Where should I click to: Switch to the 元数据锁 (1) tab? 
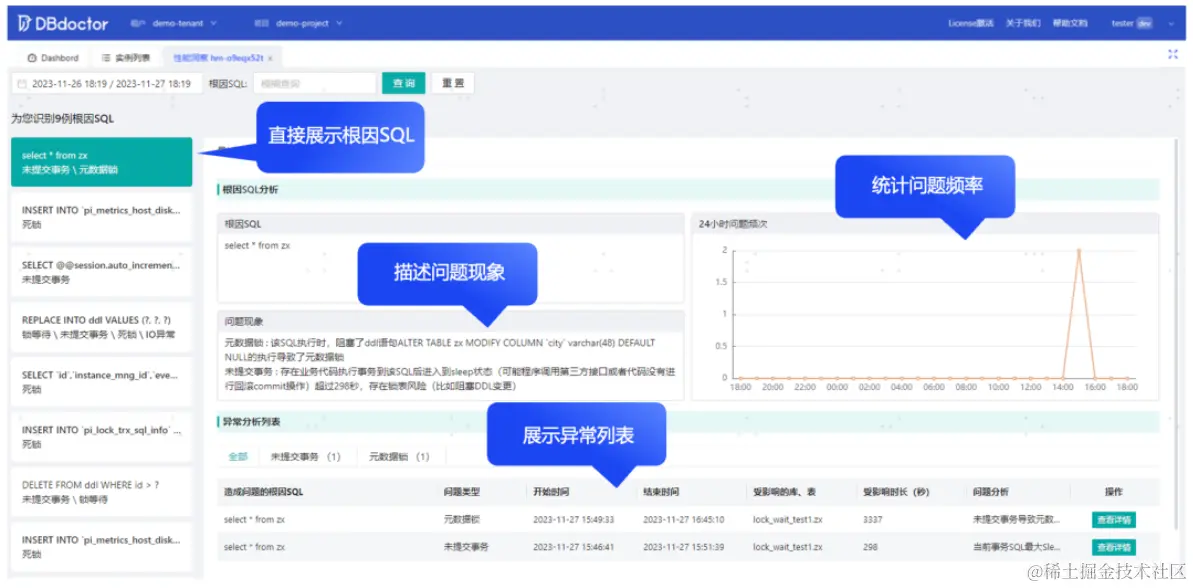399,456
